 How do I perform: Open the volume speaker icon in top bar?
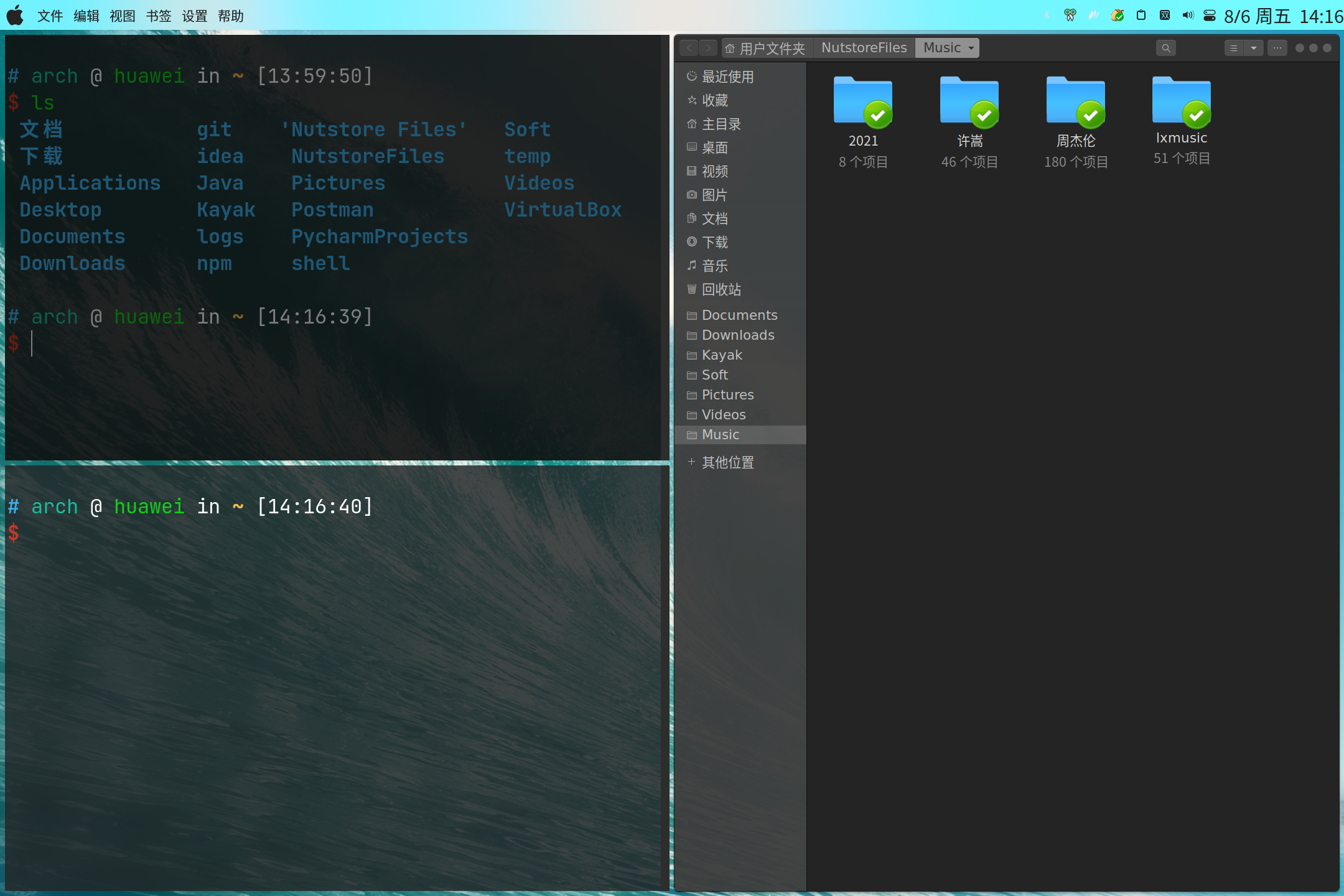coord(1187,16)
